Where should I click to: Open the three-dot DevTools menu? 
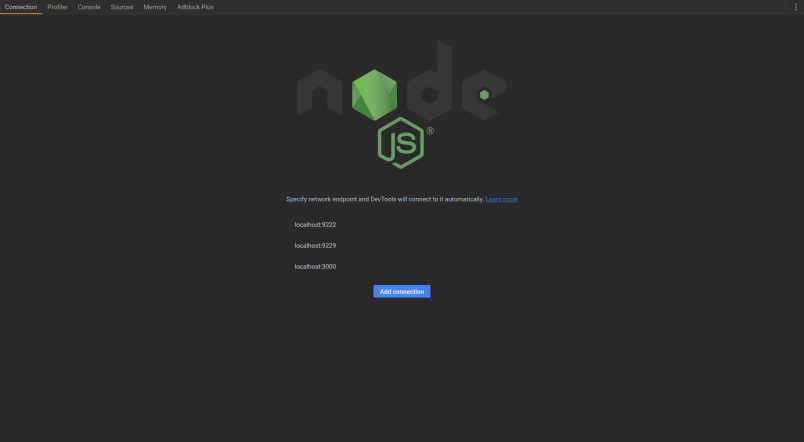coord(796,7)
